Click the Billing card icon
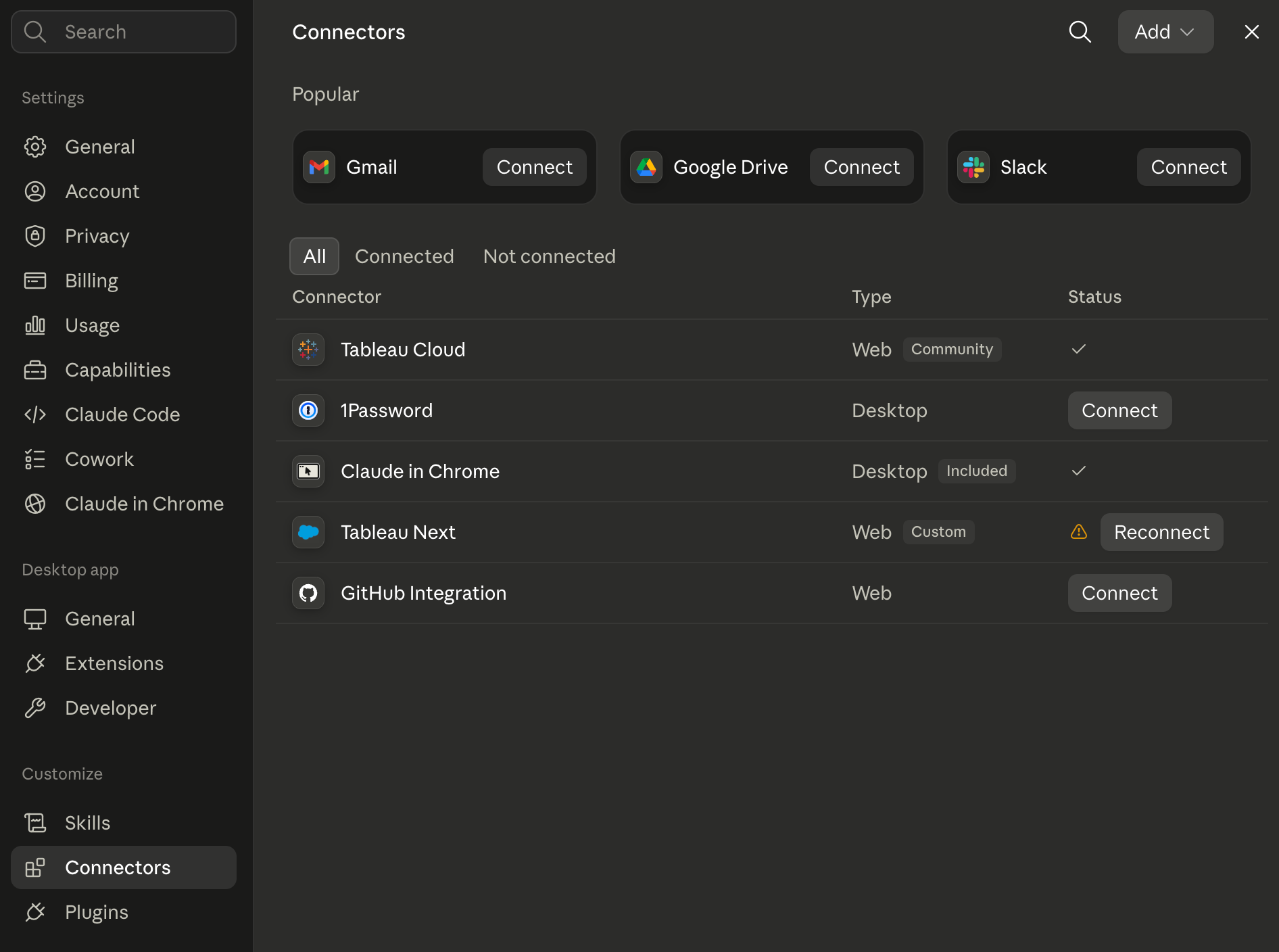 (x=35, y=281)
